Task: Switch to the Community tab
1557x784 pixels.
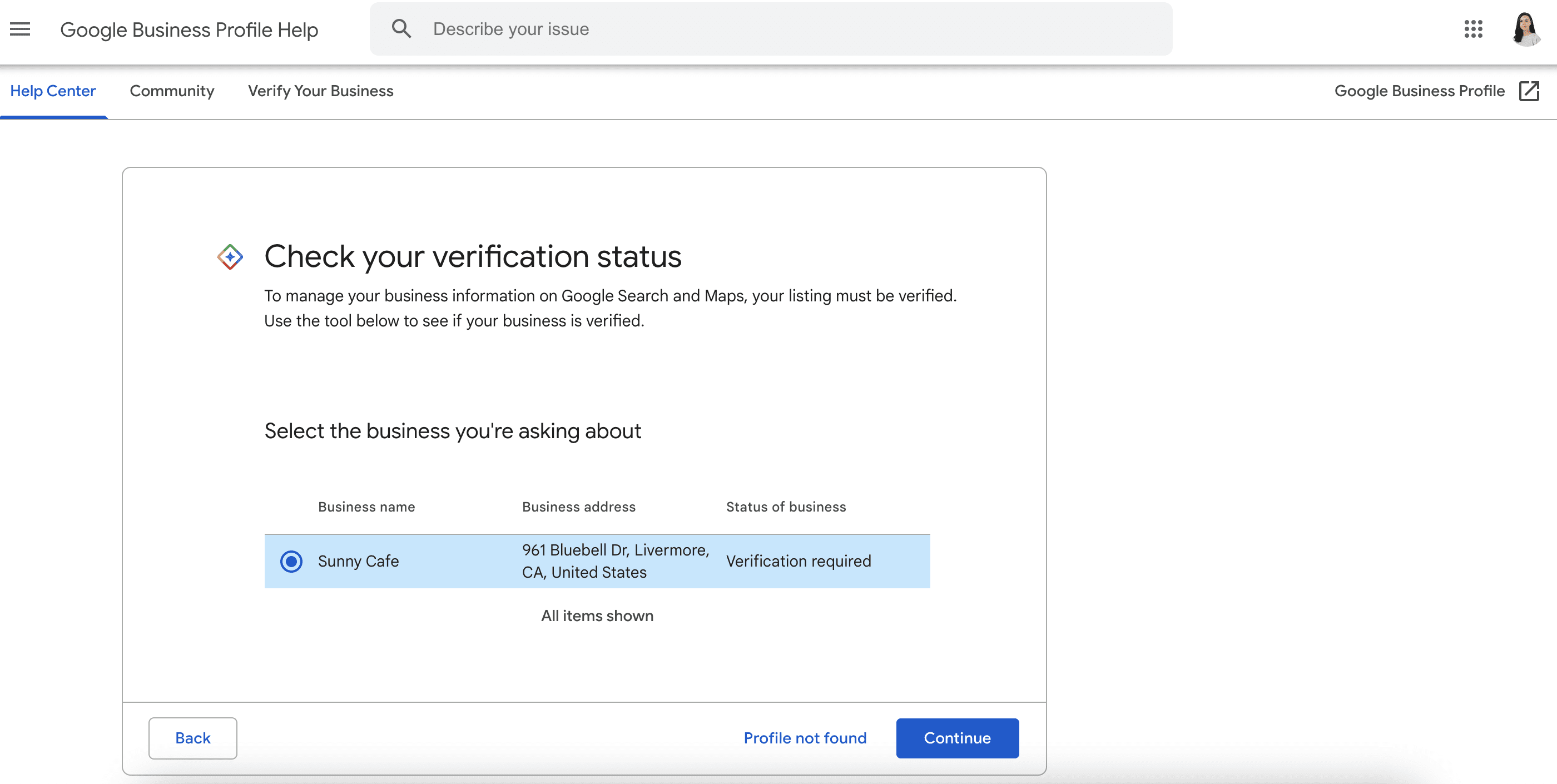Action: pos(172,91)
